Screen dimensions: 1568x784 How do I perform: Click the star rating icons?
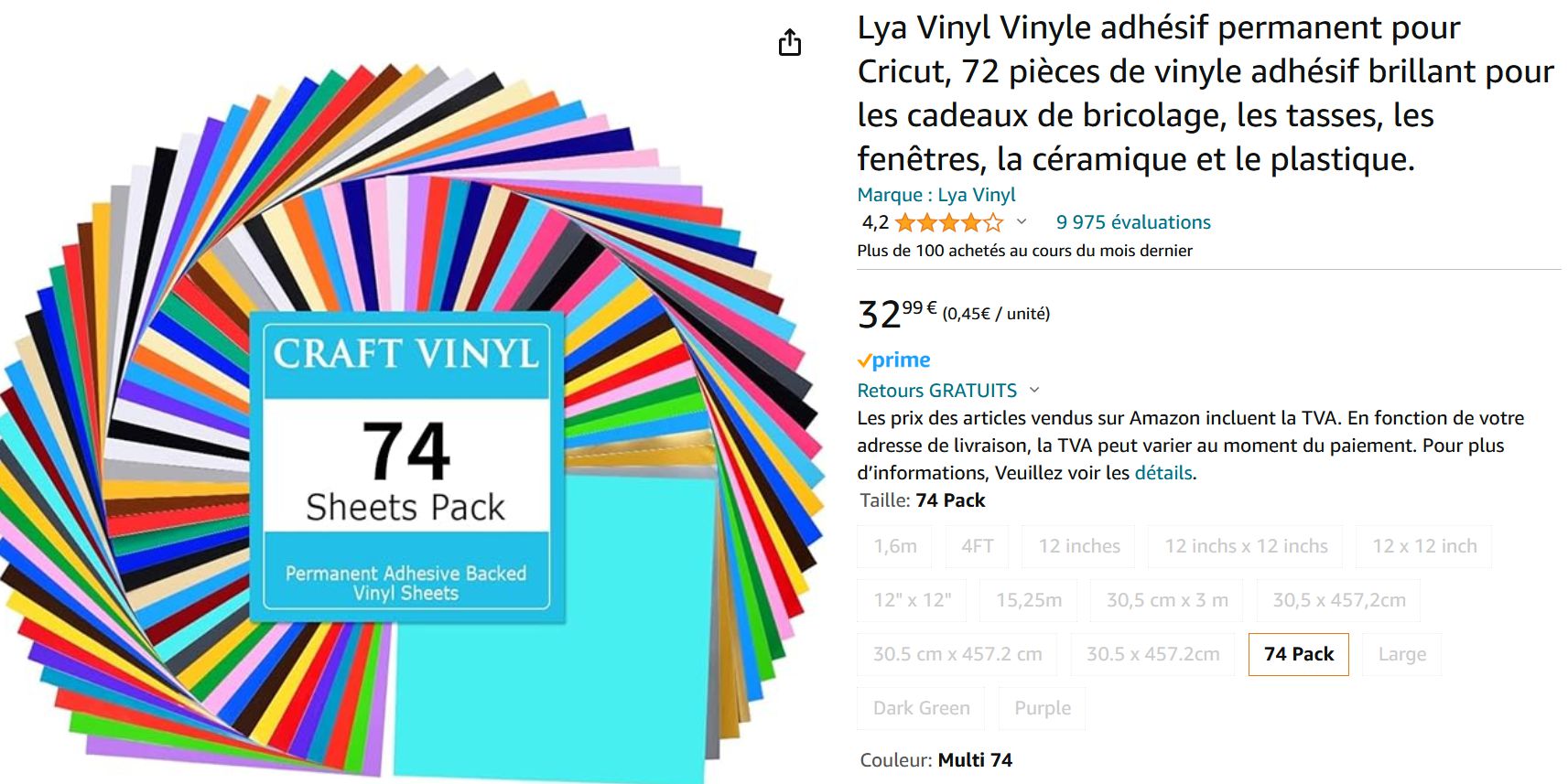(949, 222)
